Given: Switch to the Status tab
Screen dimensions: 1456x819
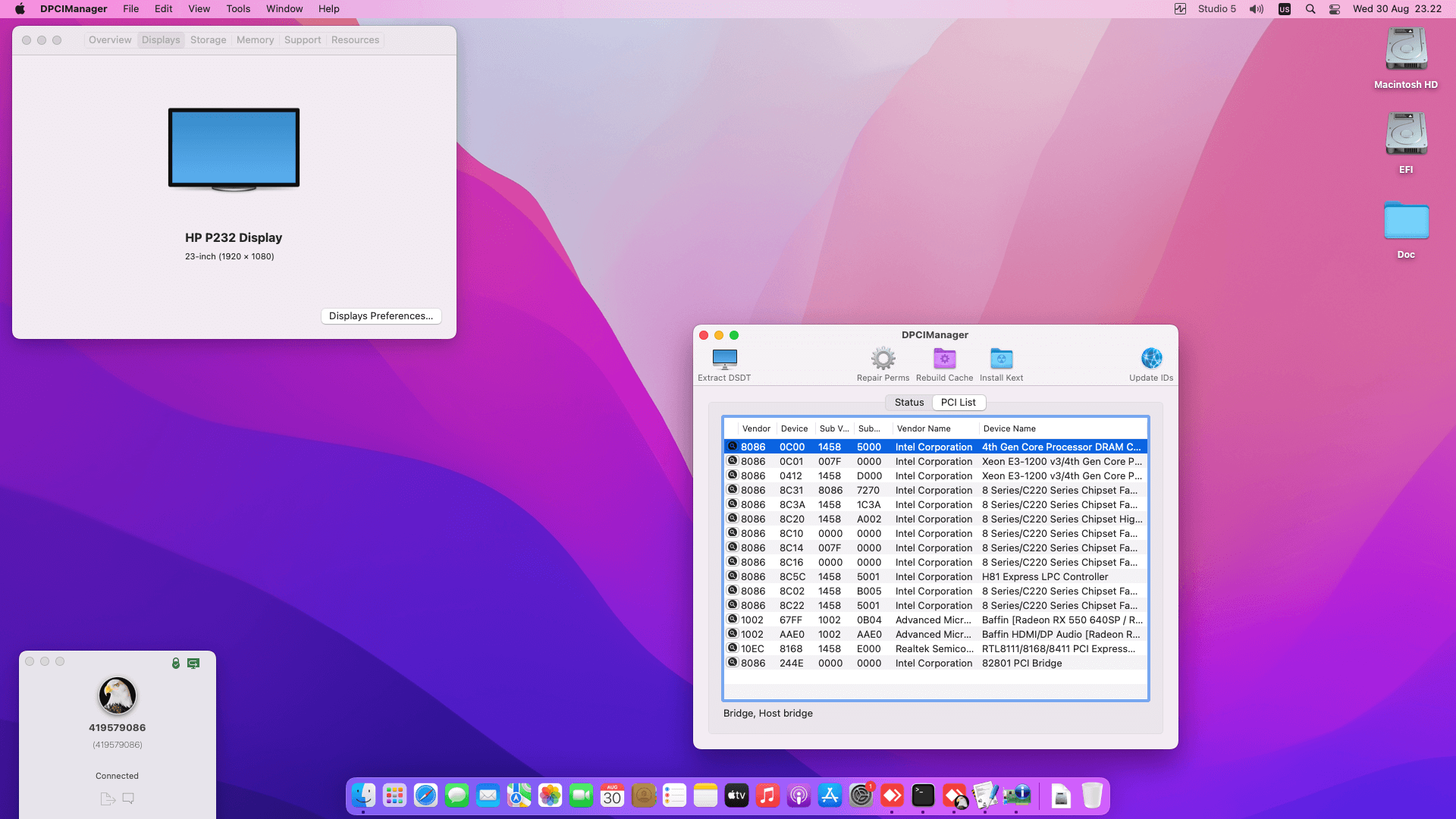Looking at the screenshot, I should click(x=909, y=403).
